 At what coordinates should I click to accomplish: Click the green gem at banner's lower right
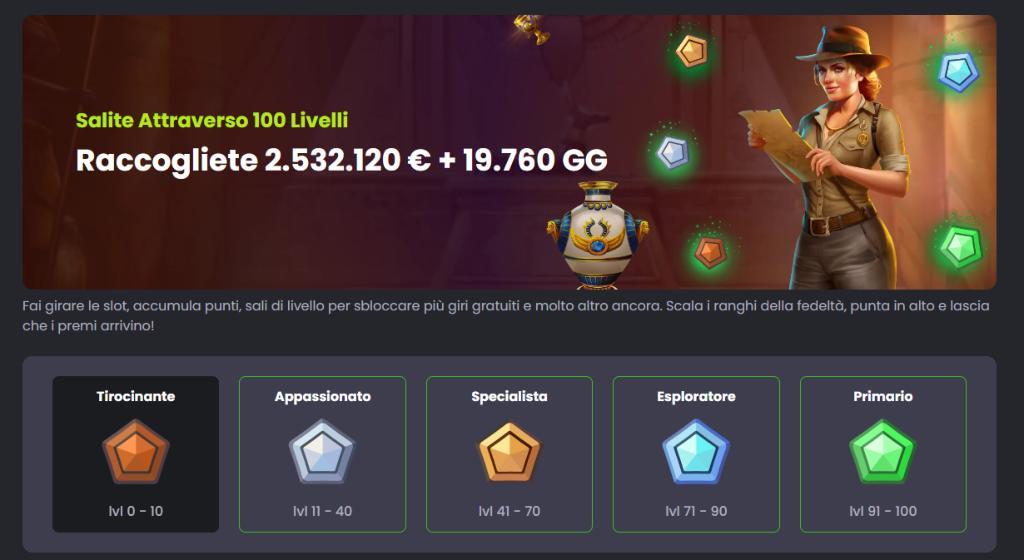(961, 247)
